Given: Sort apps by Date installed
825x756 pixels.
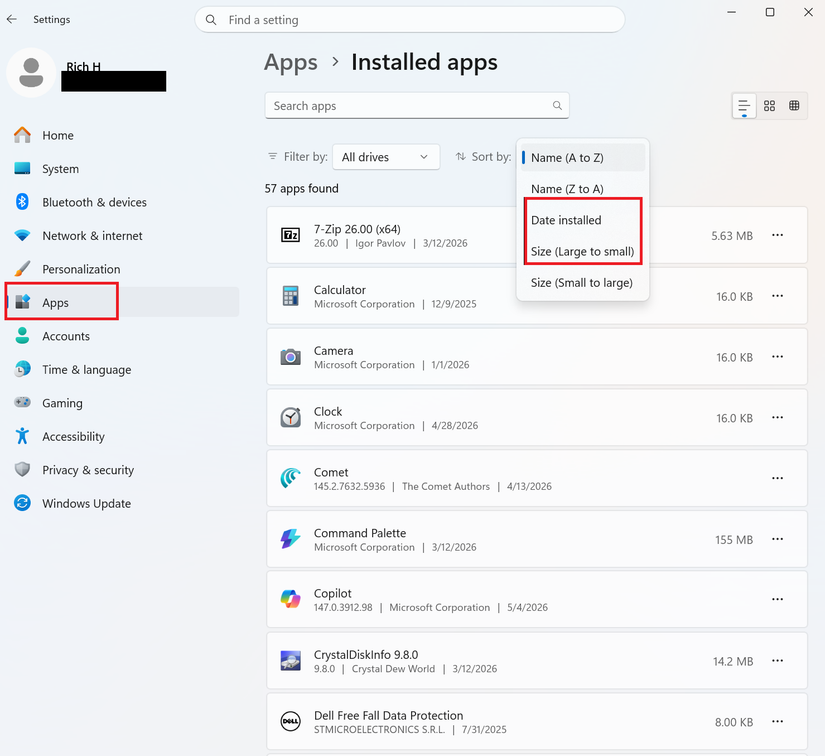Looking at the screenshot, I should [583, 220].
